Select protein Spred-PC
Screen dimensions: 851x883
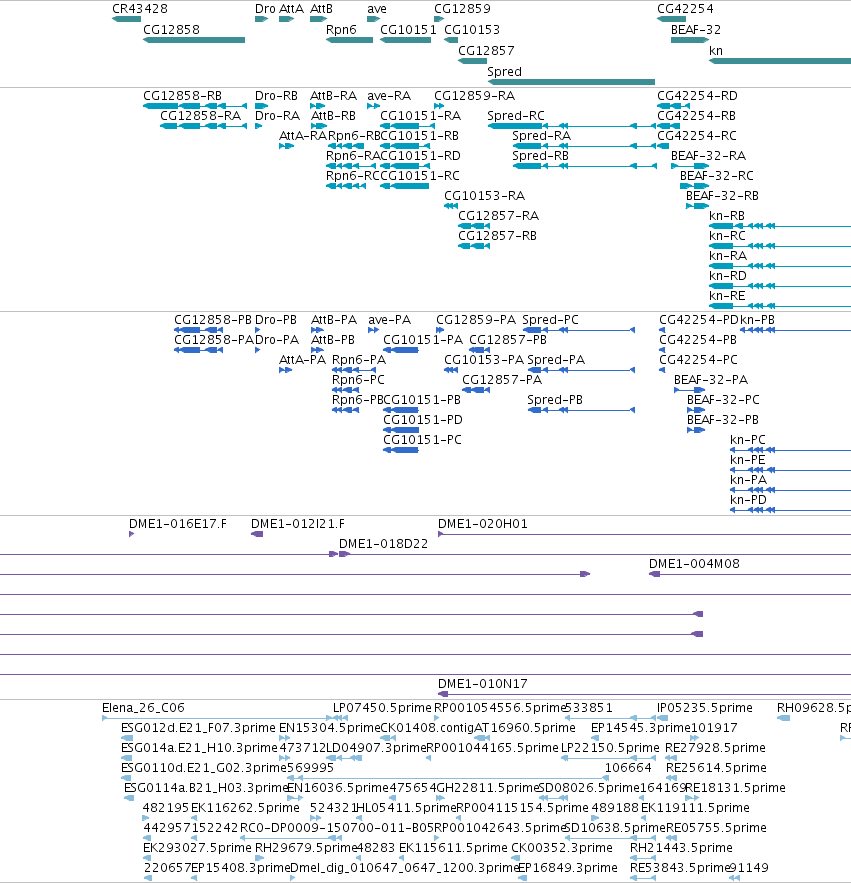550,320
